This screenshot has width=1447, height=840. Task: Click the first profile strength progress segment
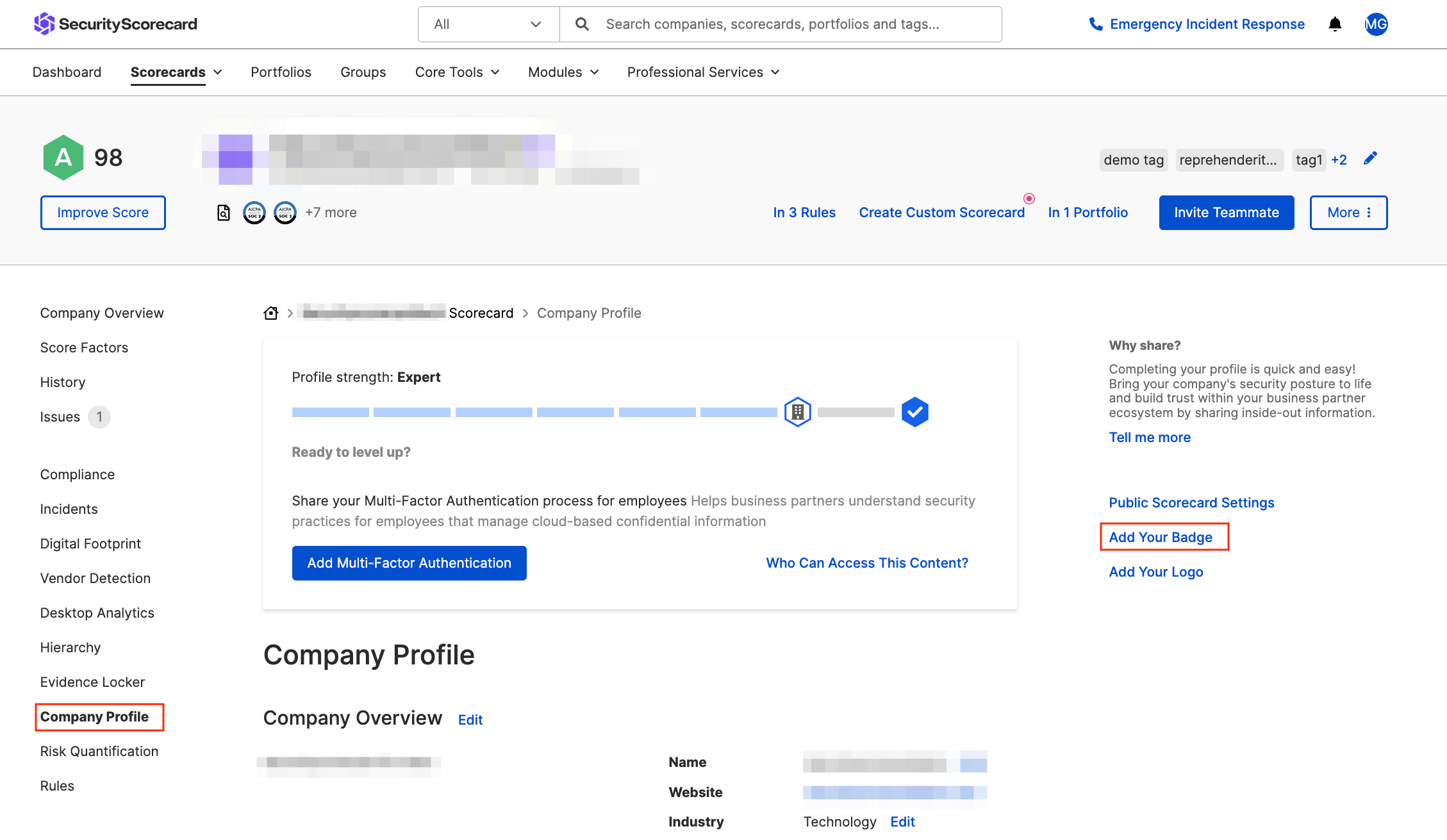click(x=331, y=412)
